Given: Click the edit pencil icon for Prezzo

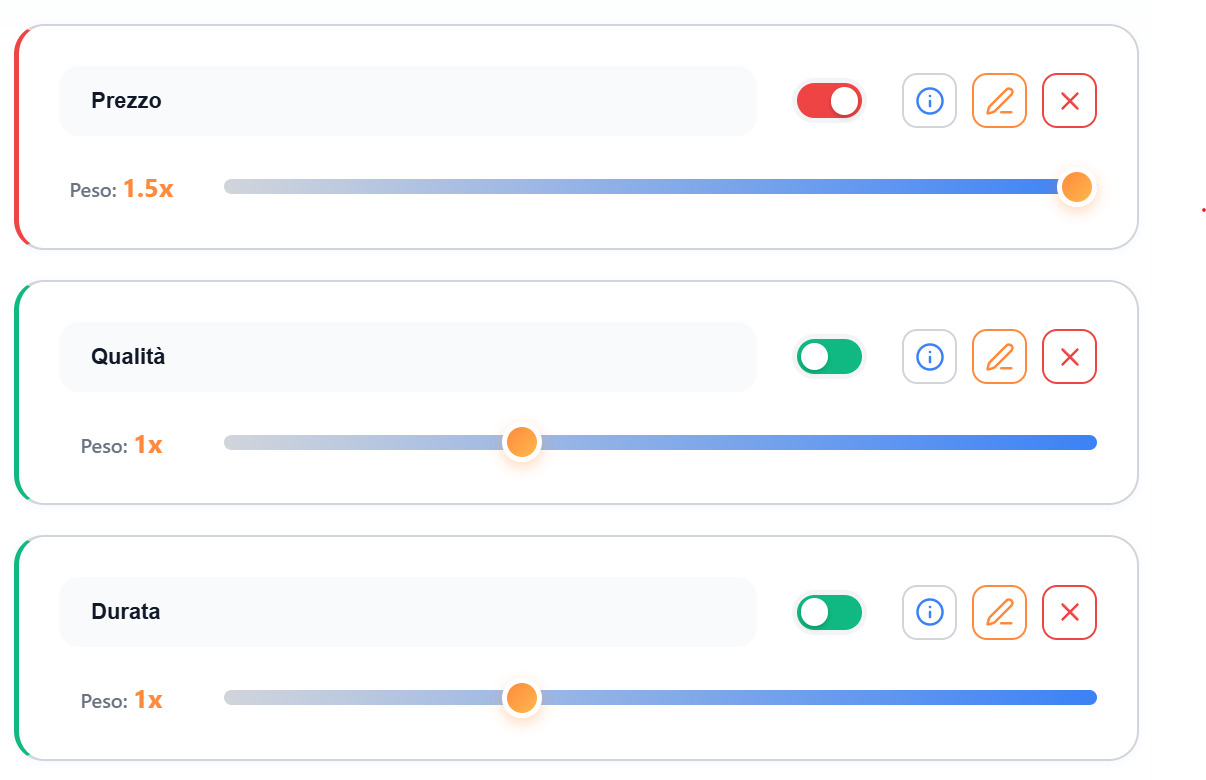Looking at the screenshot, I should tap(999, 100).
